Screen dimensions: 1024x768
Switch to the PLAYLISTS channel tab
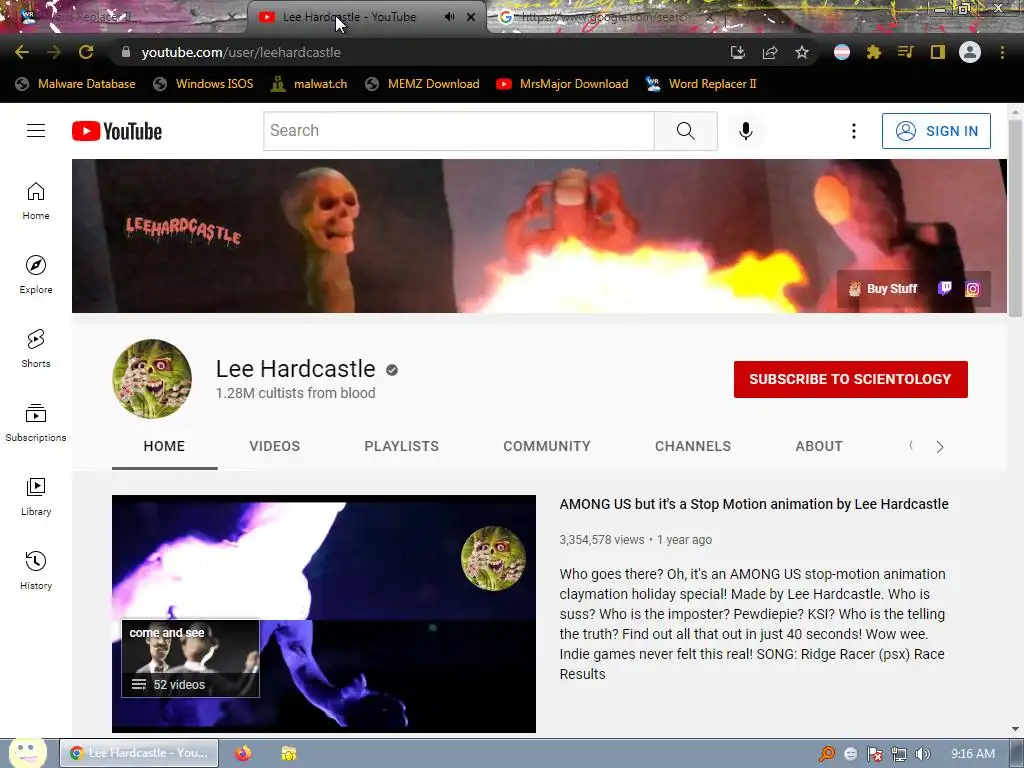[x=402, y=446]
